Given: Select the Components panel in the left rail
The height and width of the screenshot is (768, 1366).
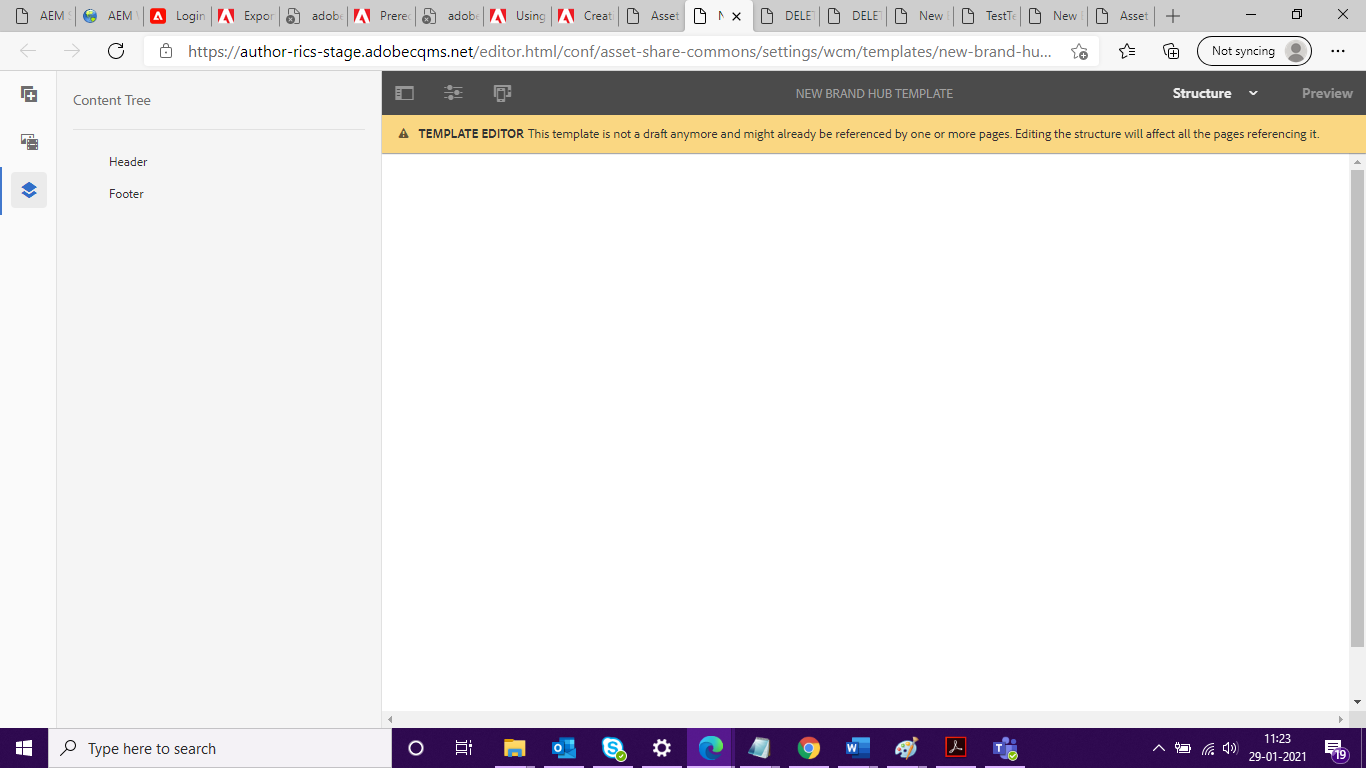Looking at the screenshot, I should [x=28, y=94].
